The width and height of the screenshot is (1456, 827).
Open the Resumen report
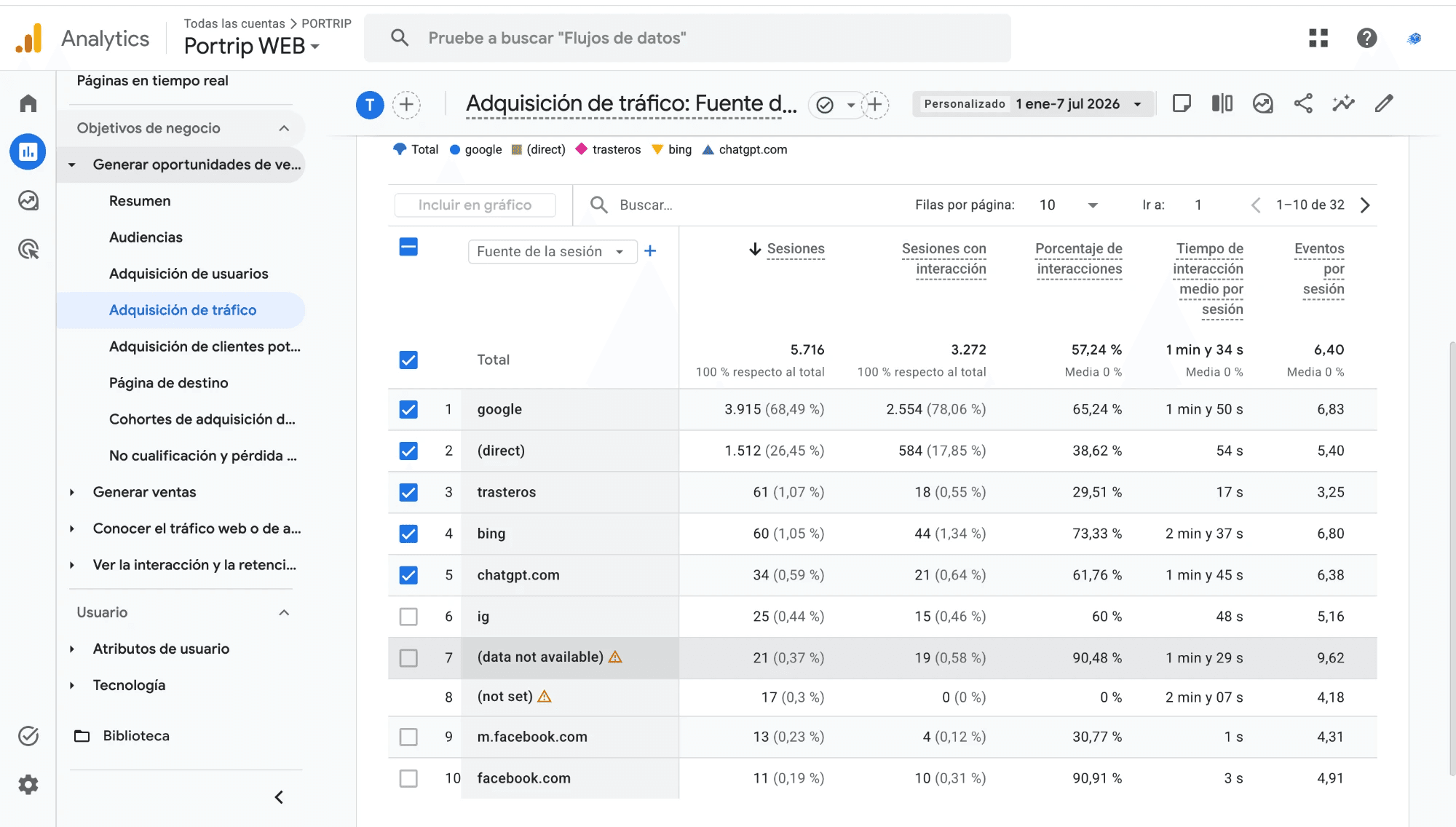140,201
